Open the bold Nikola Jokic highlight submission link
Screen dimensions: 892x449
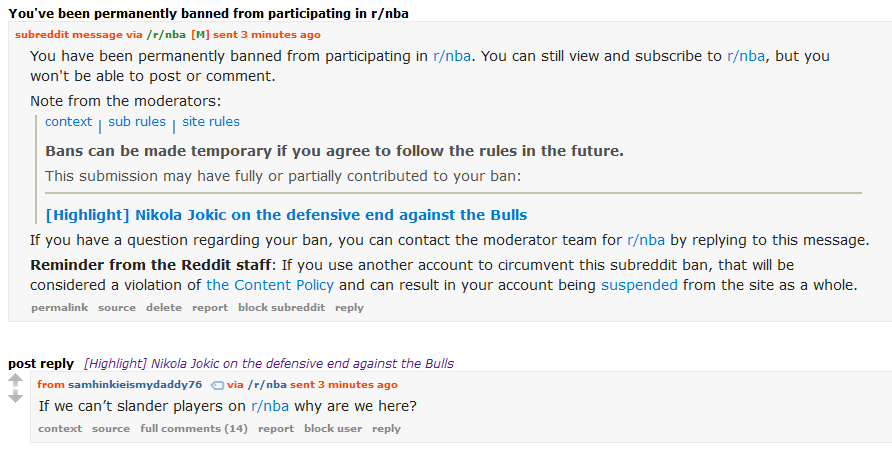click(x=286, y=215)
